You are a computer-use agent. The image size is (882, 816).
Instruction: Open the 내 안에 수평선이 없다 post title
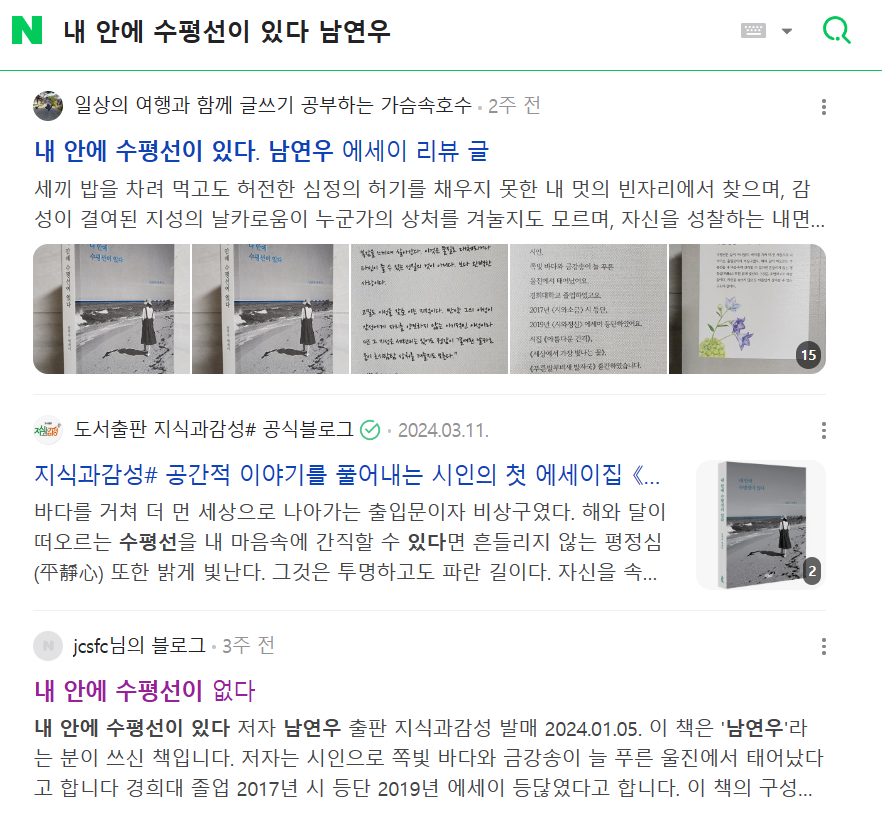(145, 691)
